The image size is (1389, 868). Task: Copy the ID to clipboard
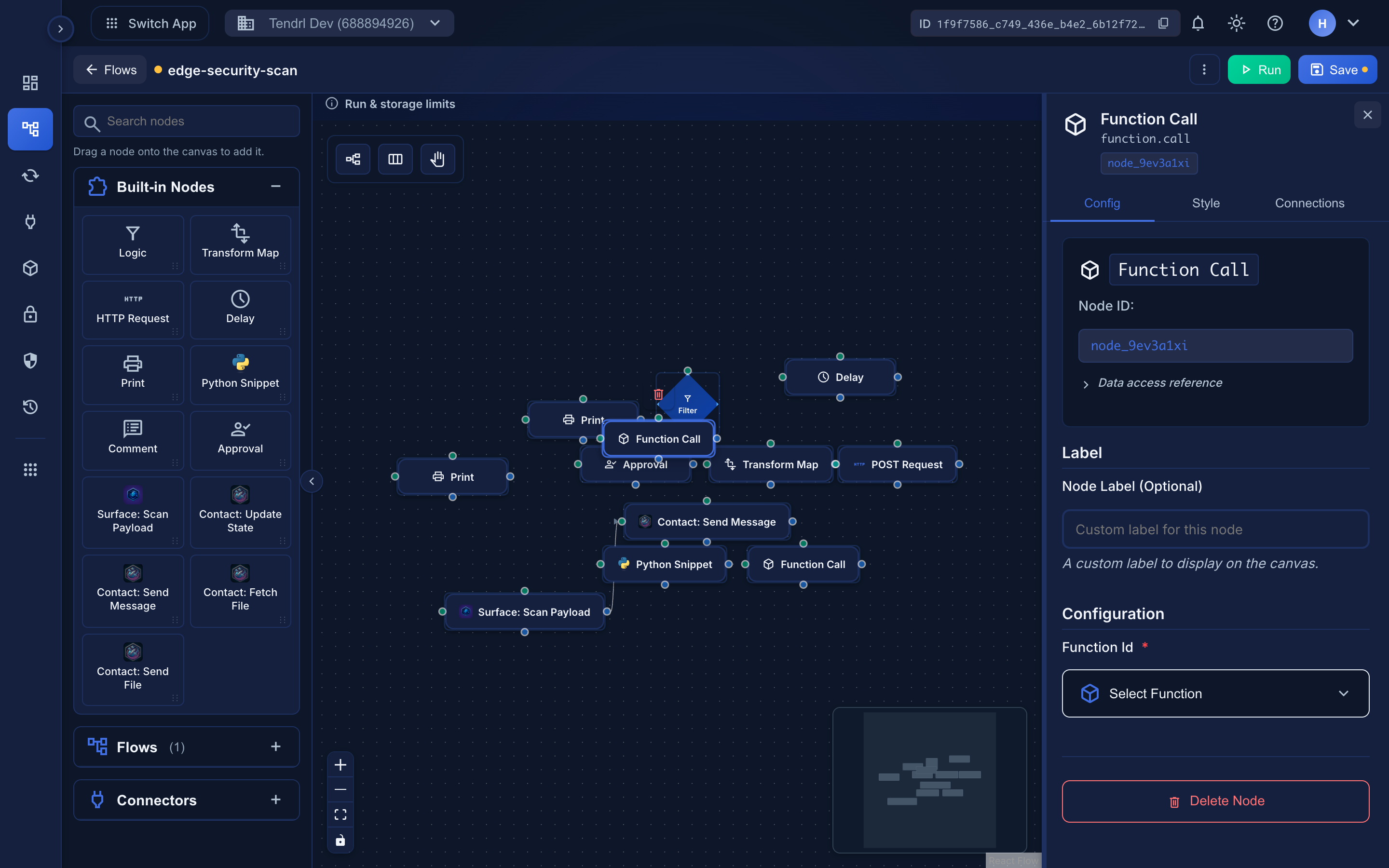click(x=1163, y=24)
